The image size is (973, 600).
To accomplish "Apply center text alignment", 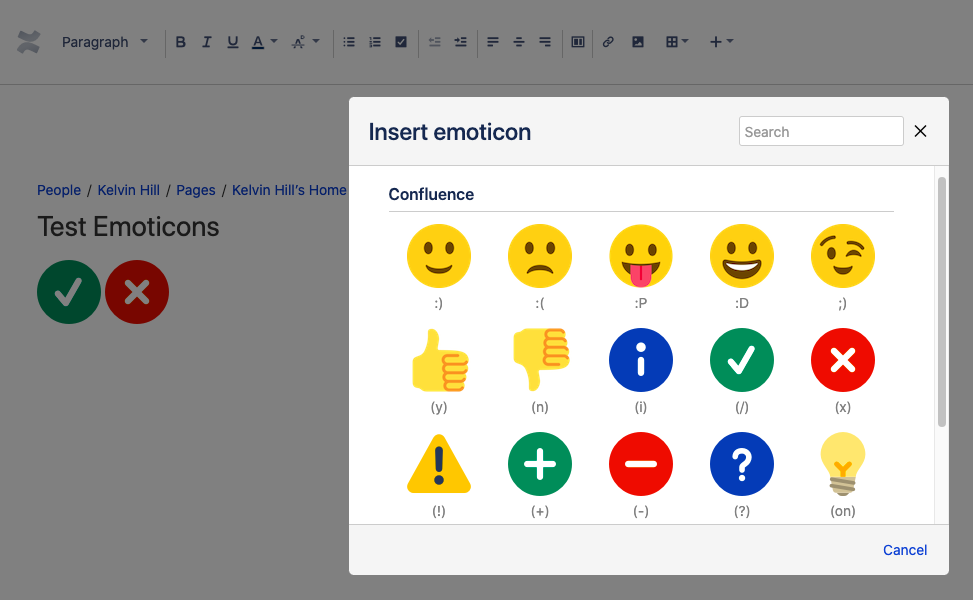I will pos(519,42).
